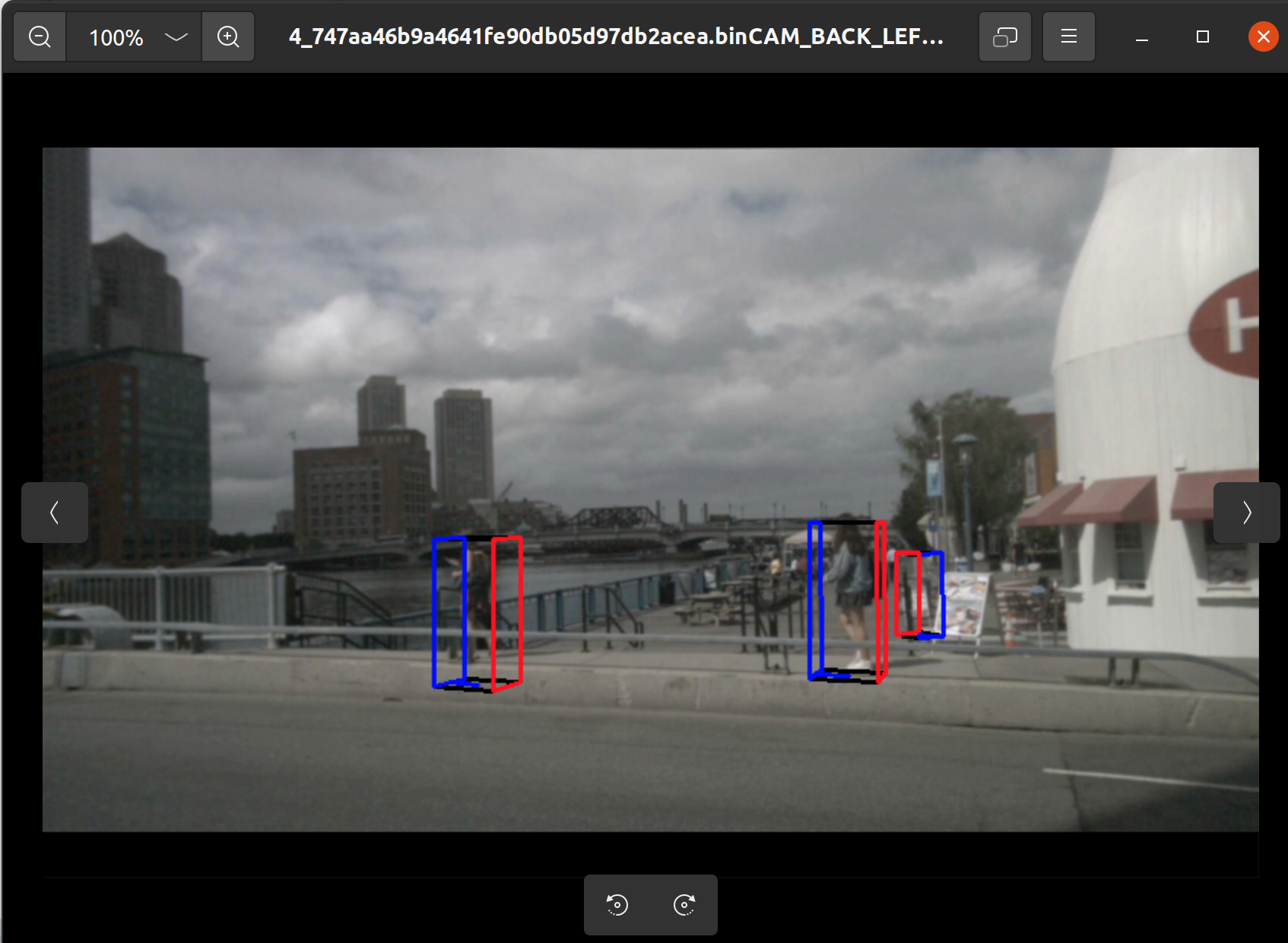Click the zoom out magnifier icon

click(40, 37)
